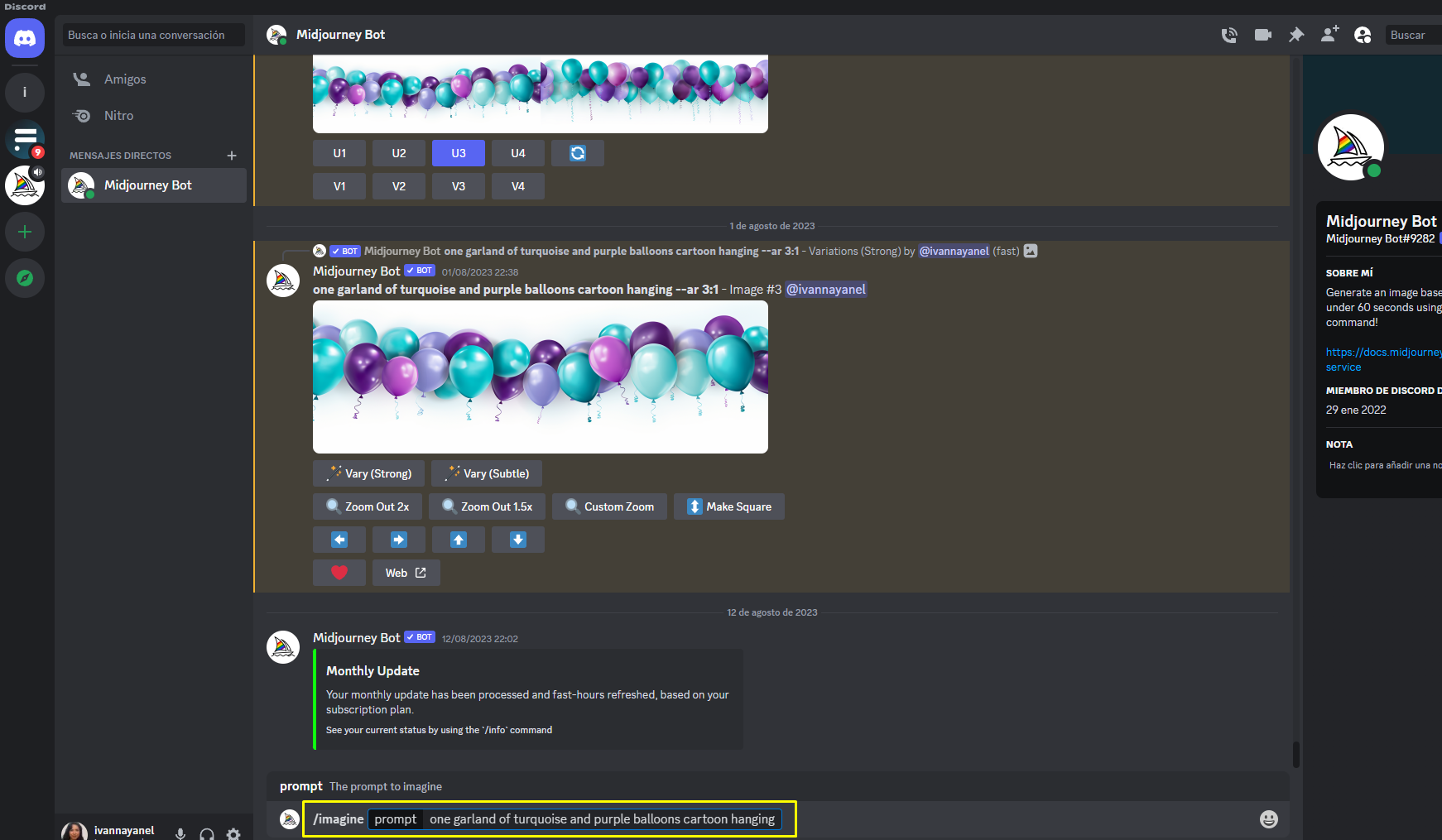This screenshot has height=840, width=1442.
Task: Start a video call
Action: [x=1262, y=35]
